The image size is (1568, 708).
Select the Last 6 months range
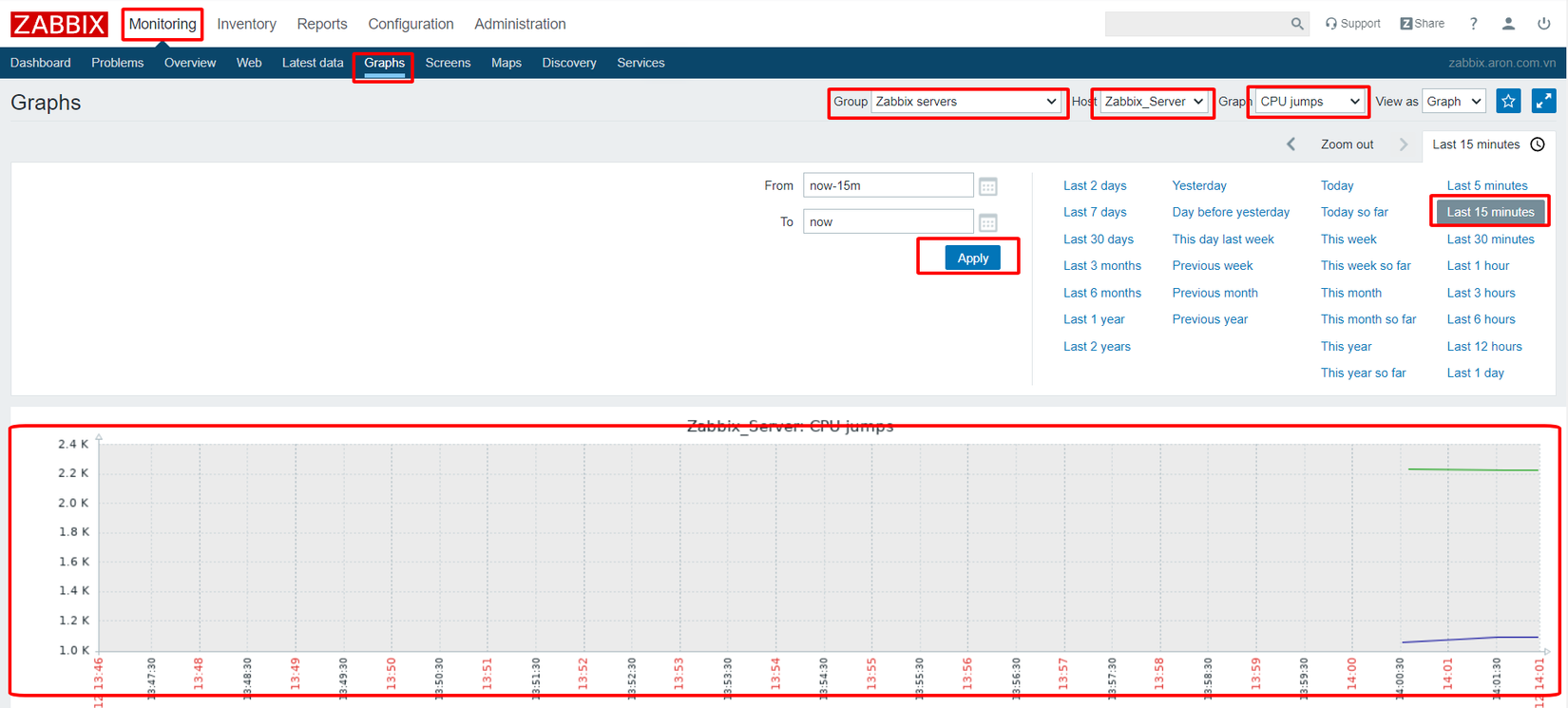(x=1102, y=293)
